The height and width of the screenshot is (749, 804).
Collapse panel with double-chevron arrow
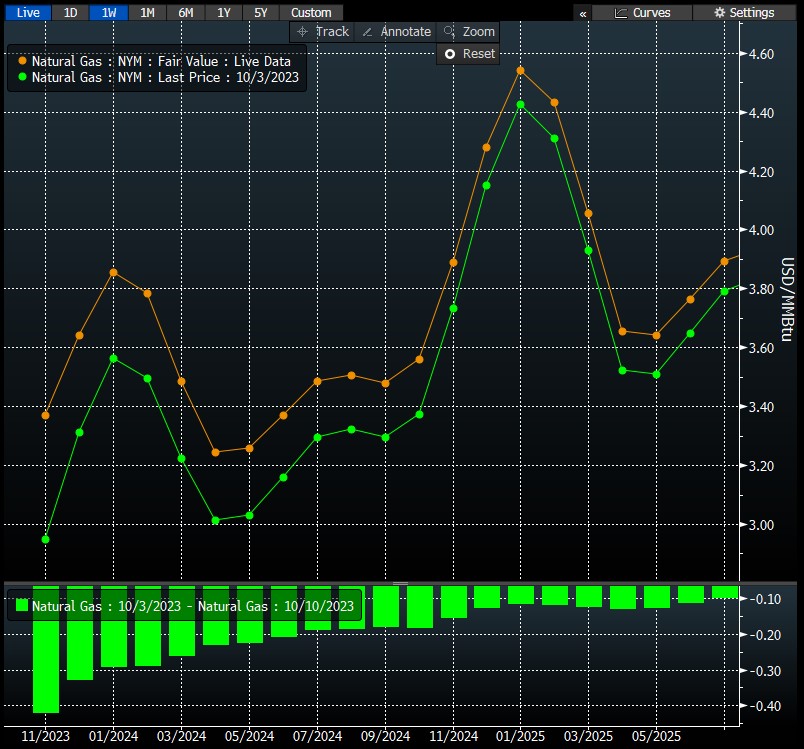(x=583, y=13)
